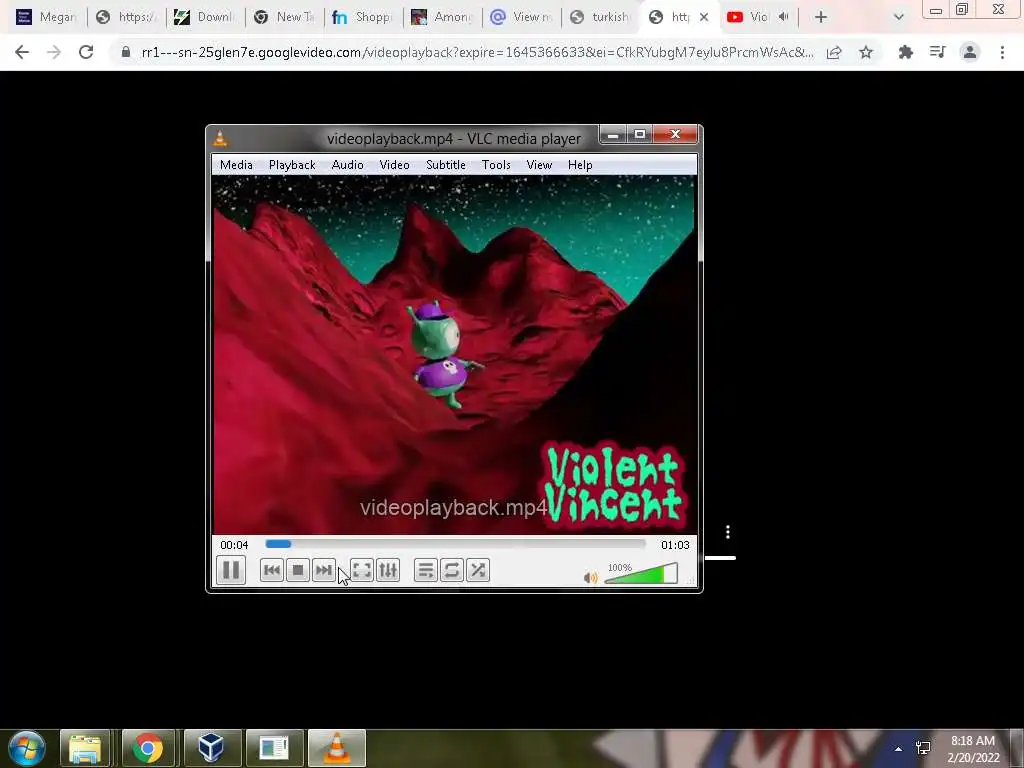This screenshot has width=1024, height=768.
Task: Toggle loop mode in VLC
Action: [451, 571]
